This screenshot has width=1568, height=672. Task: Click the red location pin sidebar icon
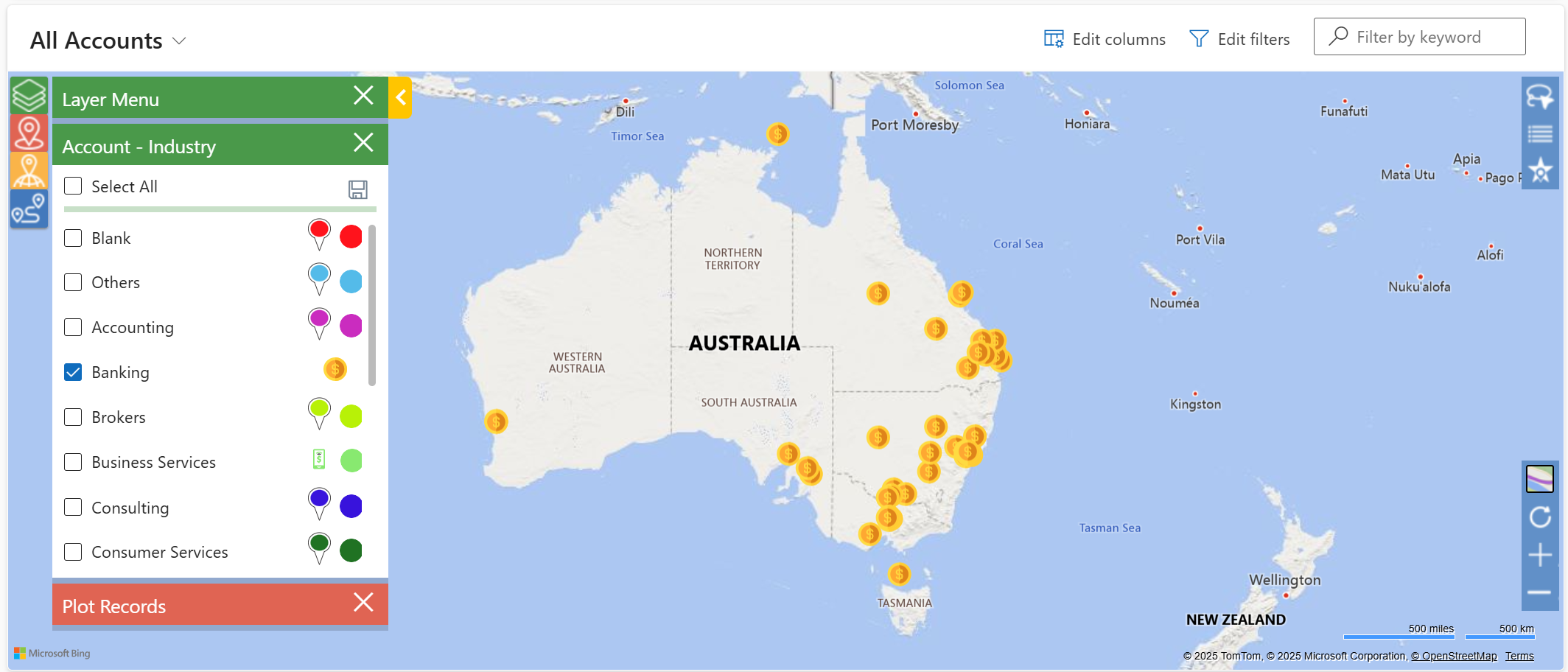click(x=29, y=133)
